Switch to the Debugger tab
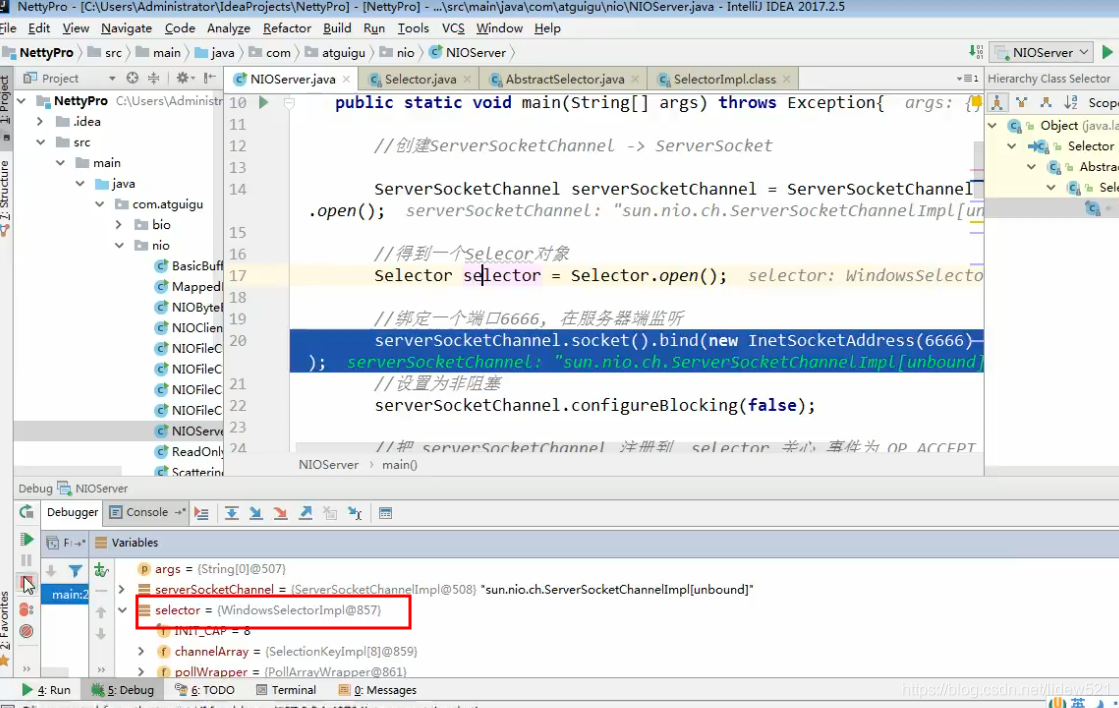Image resolution: width=1119 pixels, height=708 pixels. pos(72,512)
